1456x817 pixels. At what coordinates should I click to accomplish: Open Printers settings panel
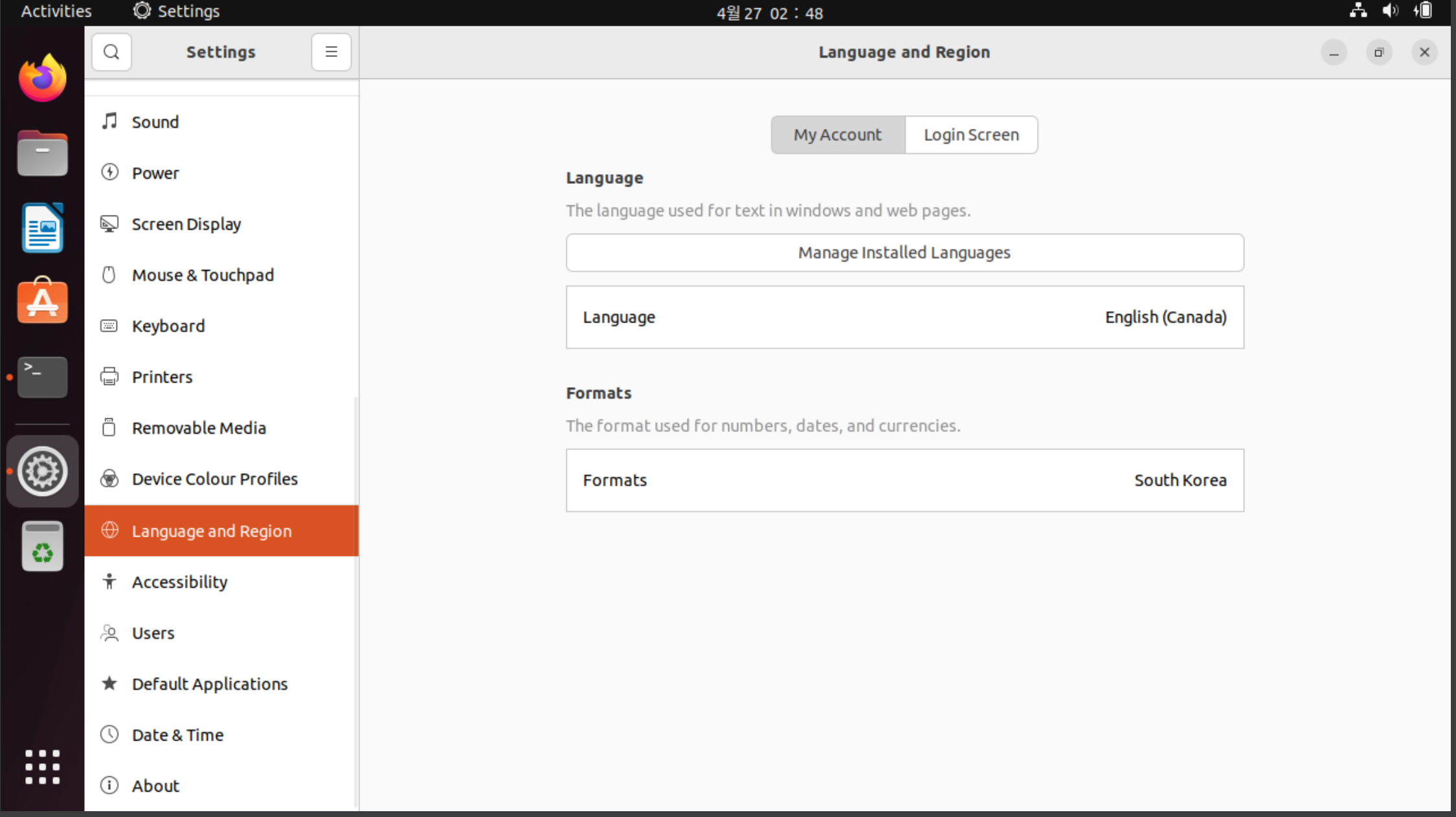coord(162,377)
